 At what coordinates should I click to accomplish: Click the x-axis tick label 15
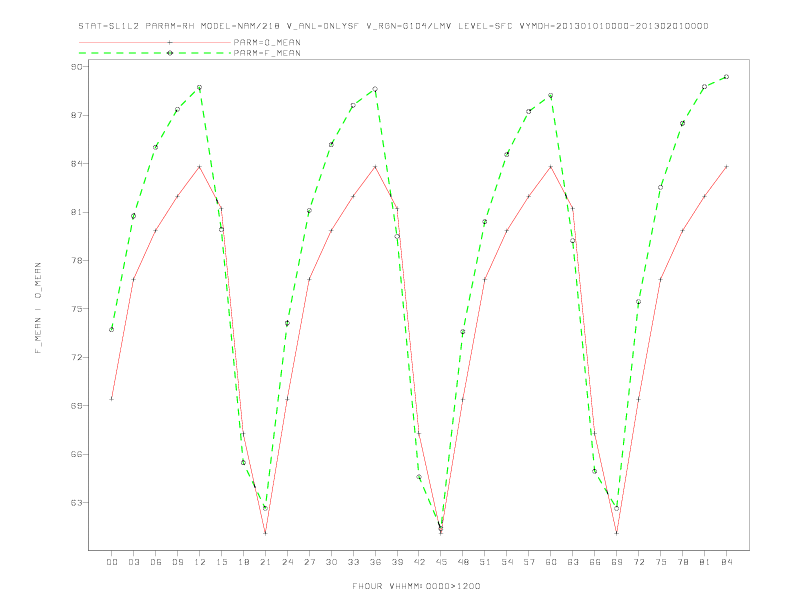pos(221,562)
